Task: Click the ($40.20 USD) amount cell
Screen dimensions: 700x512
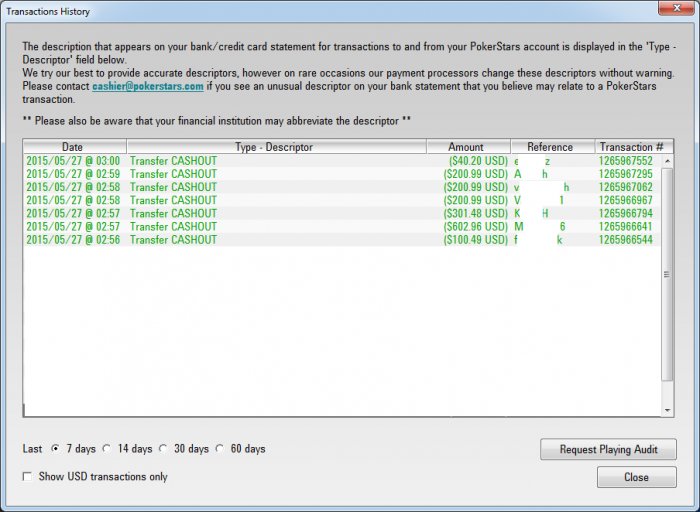Action: 479,161
